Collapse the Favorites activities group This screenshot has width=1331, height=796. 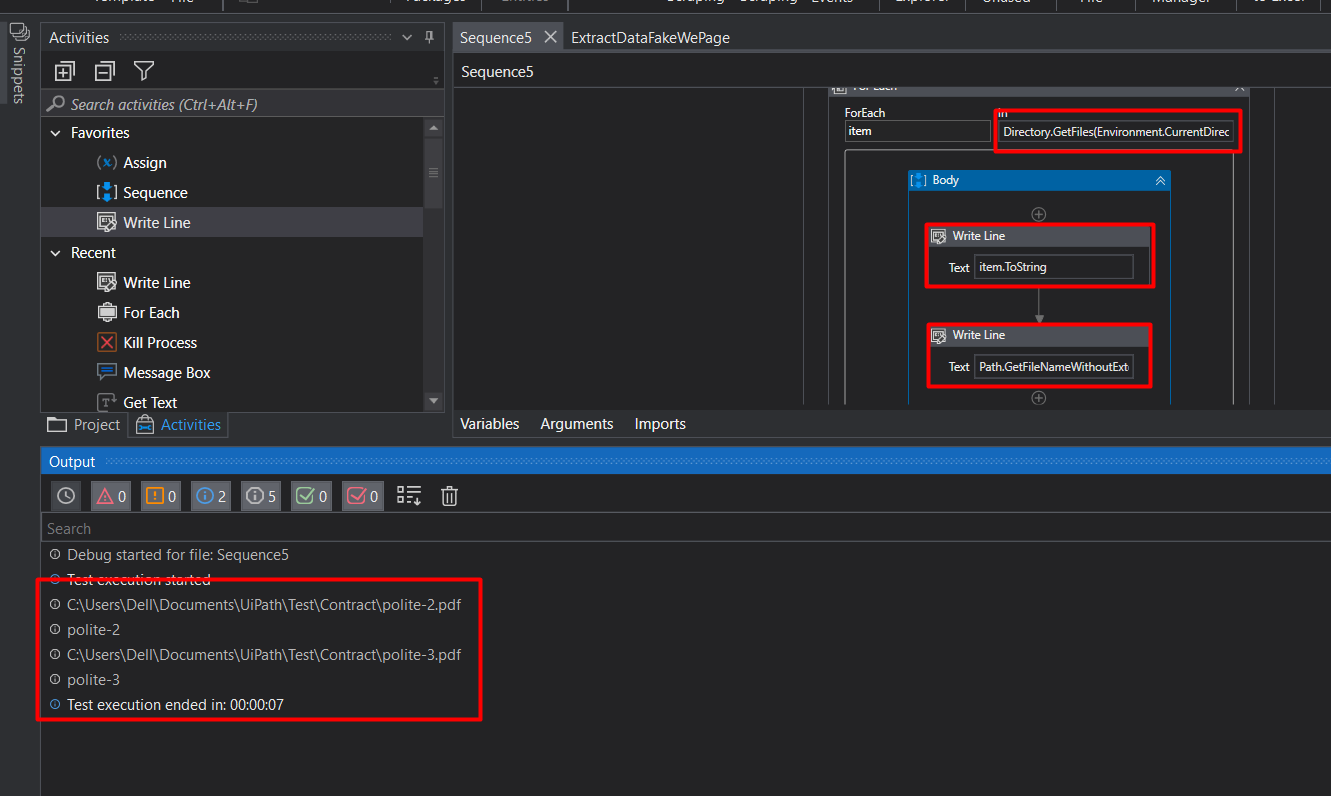(x=55, y=132)
